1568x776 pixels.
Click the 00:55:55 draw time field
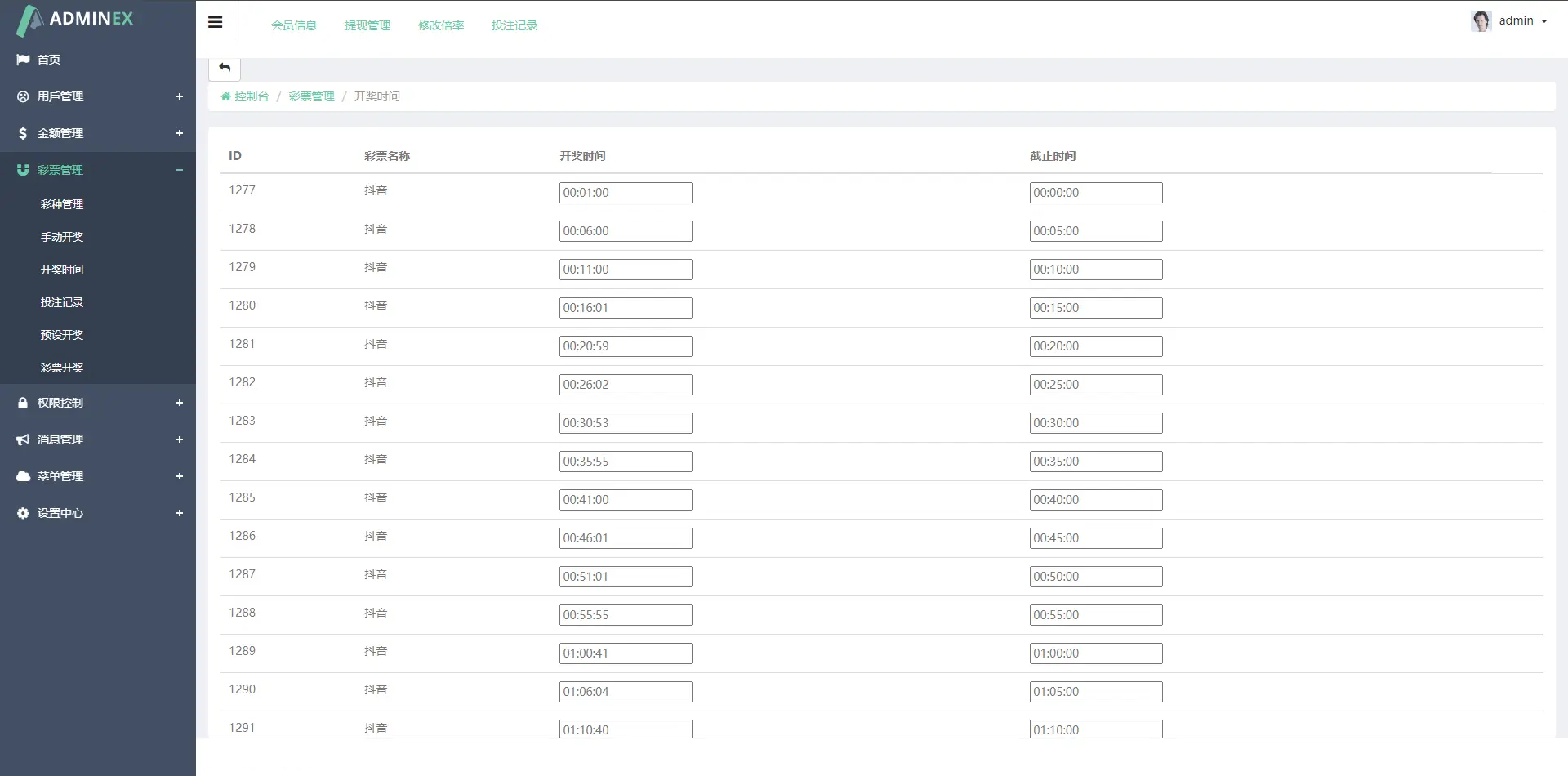point(626,615)
